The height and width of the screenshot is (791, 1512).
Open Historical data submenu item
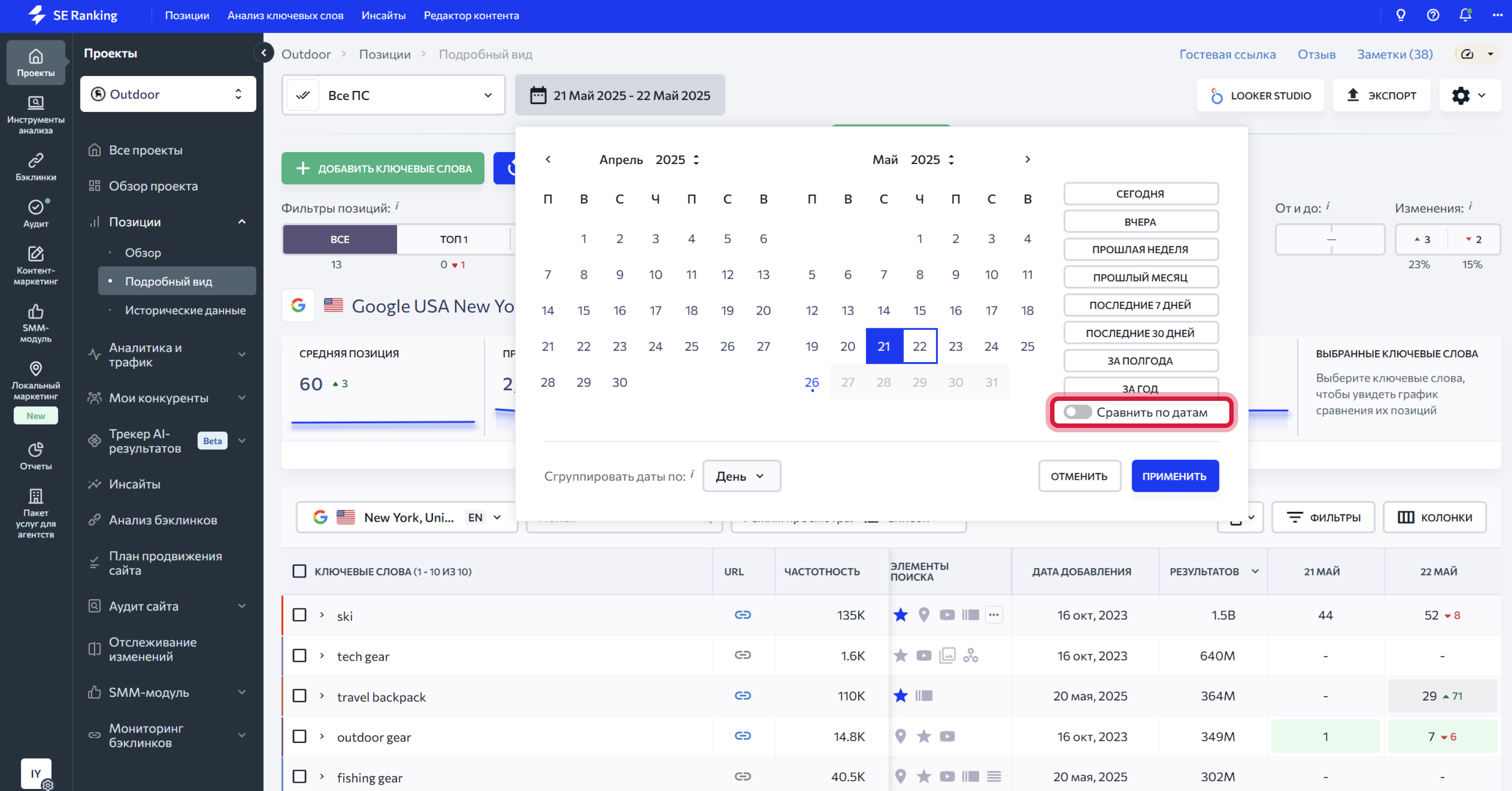coord(186,311)
